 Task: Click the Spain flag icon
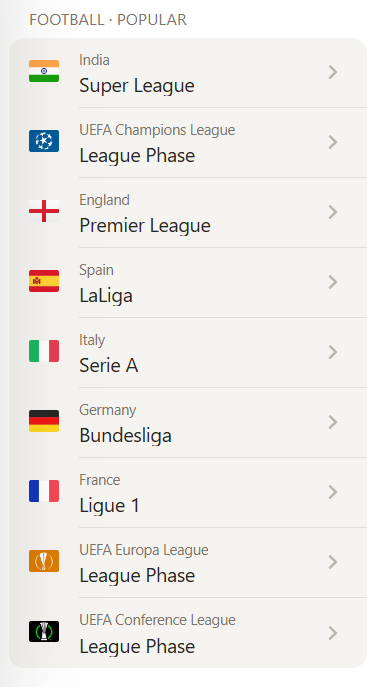tap(44, 281)
